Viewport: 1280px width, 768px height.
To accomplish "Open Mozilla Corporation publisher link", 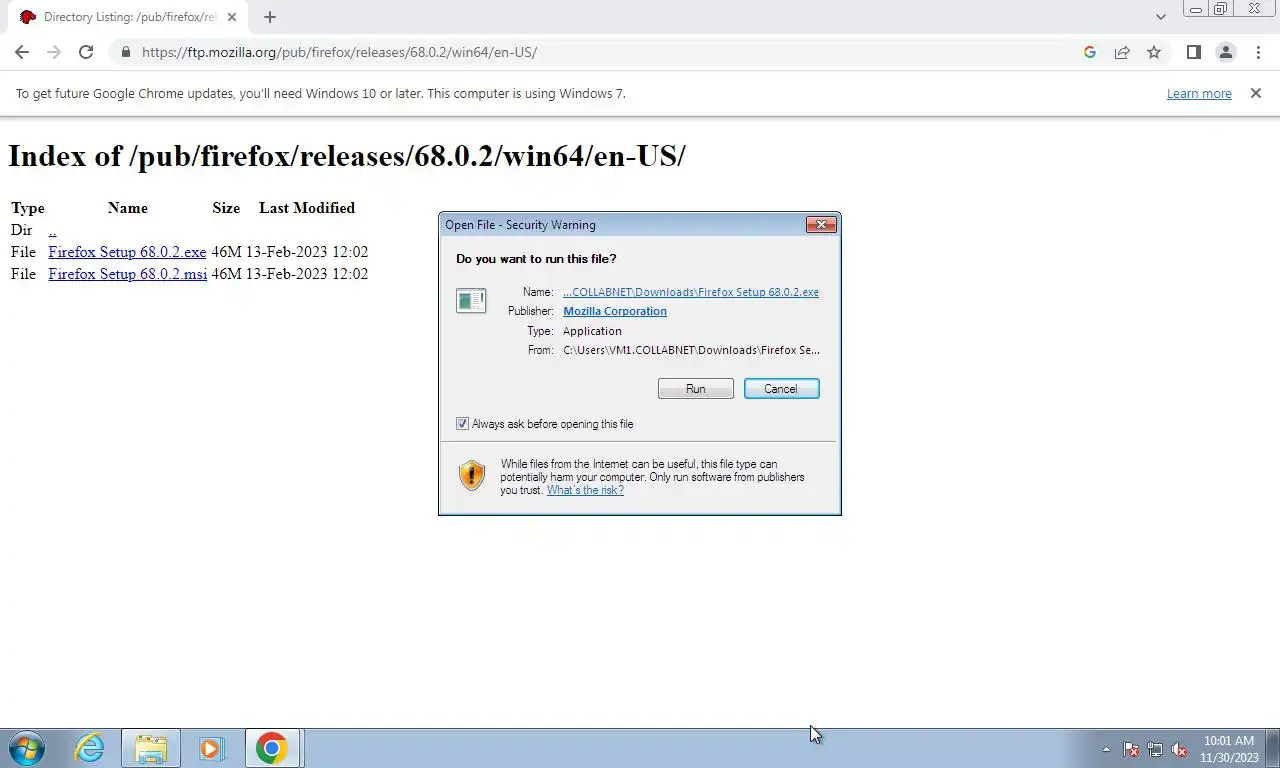I will [615, 311].
